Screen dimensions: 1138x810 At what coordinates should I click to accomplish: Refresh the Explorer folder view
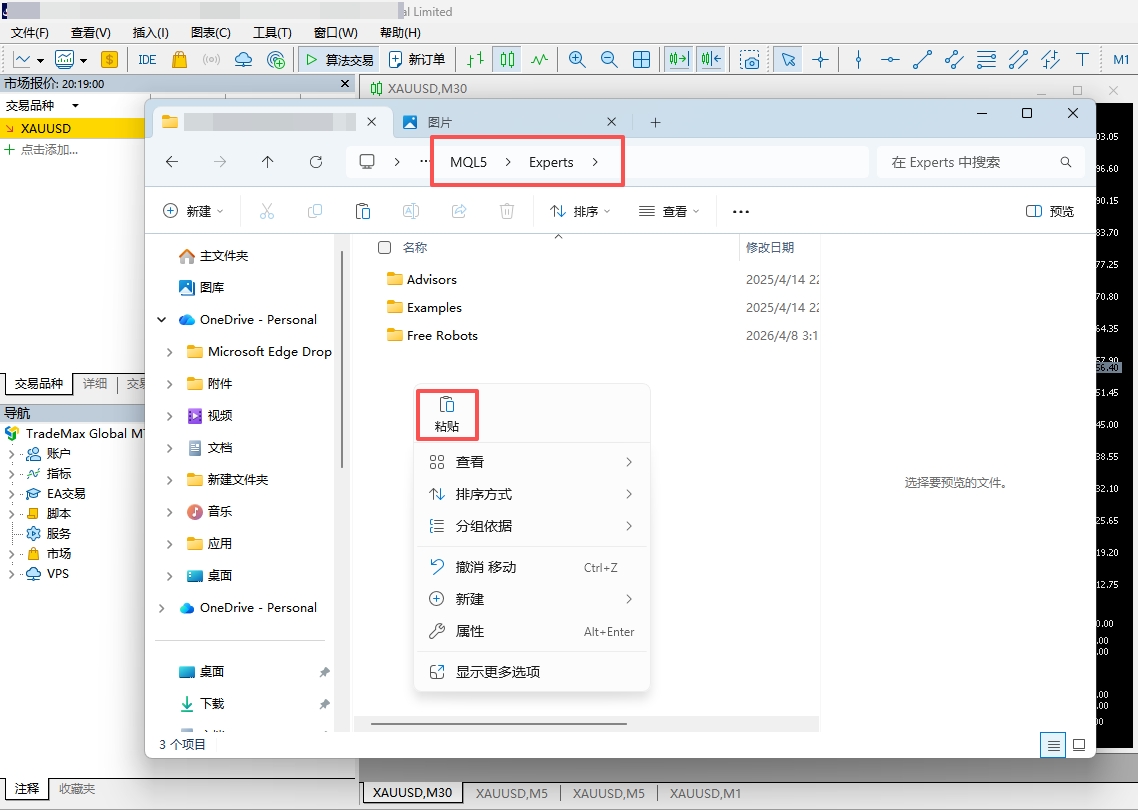click(316, 163)
